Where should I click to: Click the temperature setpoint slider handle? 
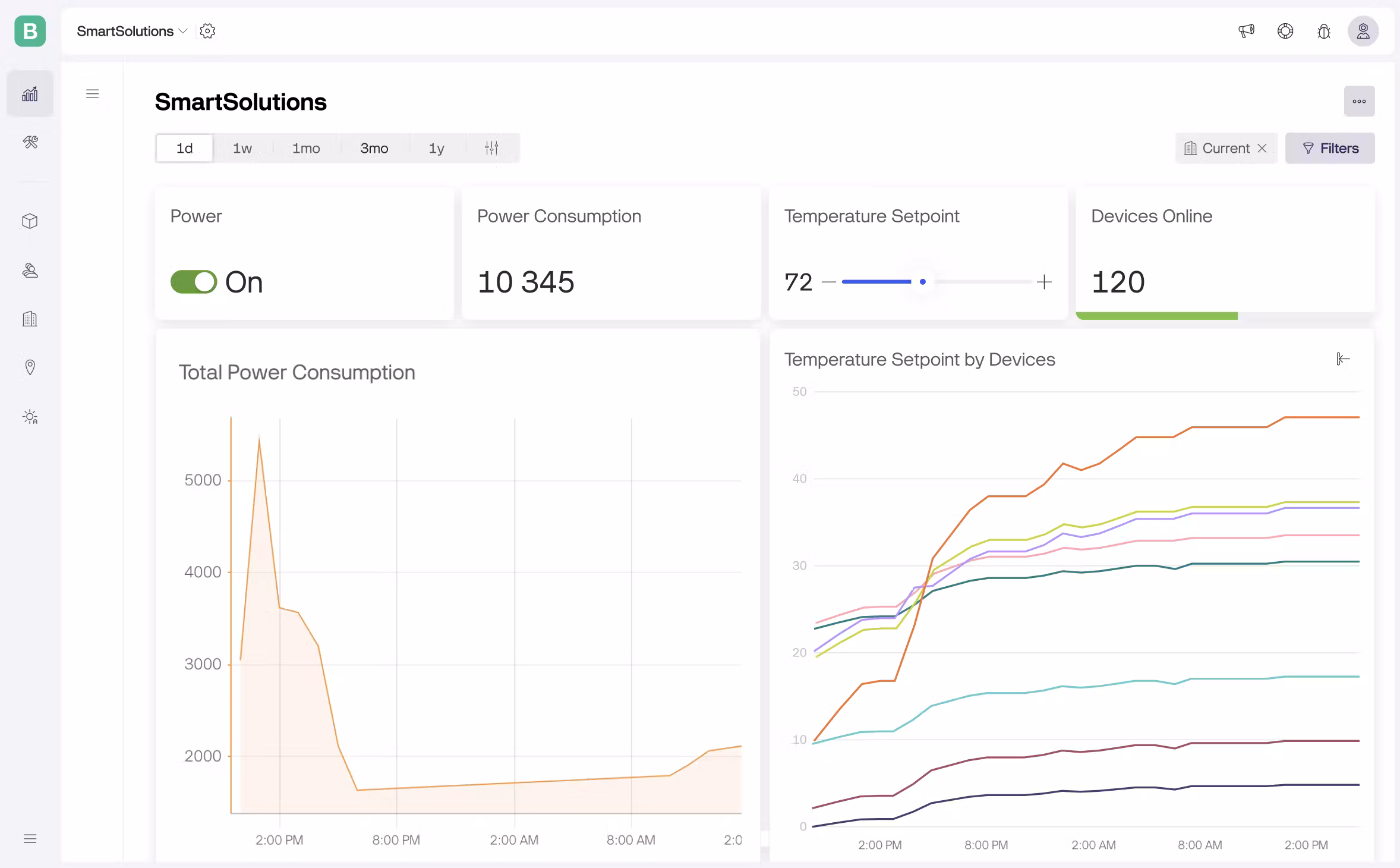click(922, 282)
